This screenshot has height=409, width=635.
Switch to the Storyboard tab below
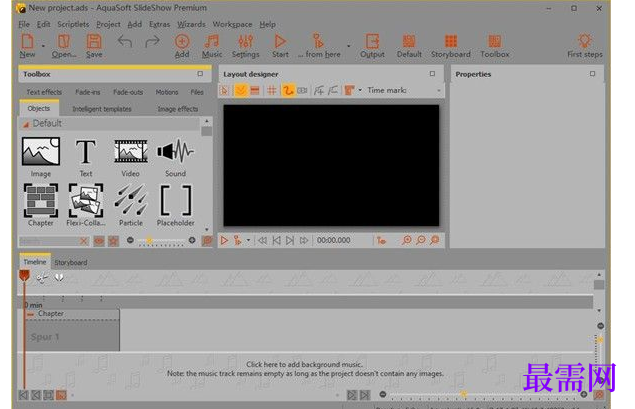tap(71, 262)
